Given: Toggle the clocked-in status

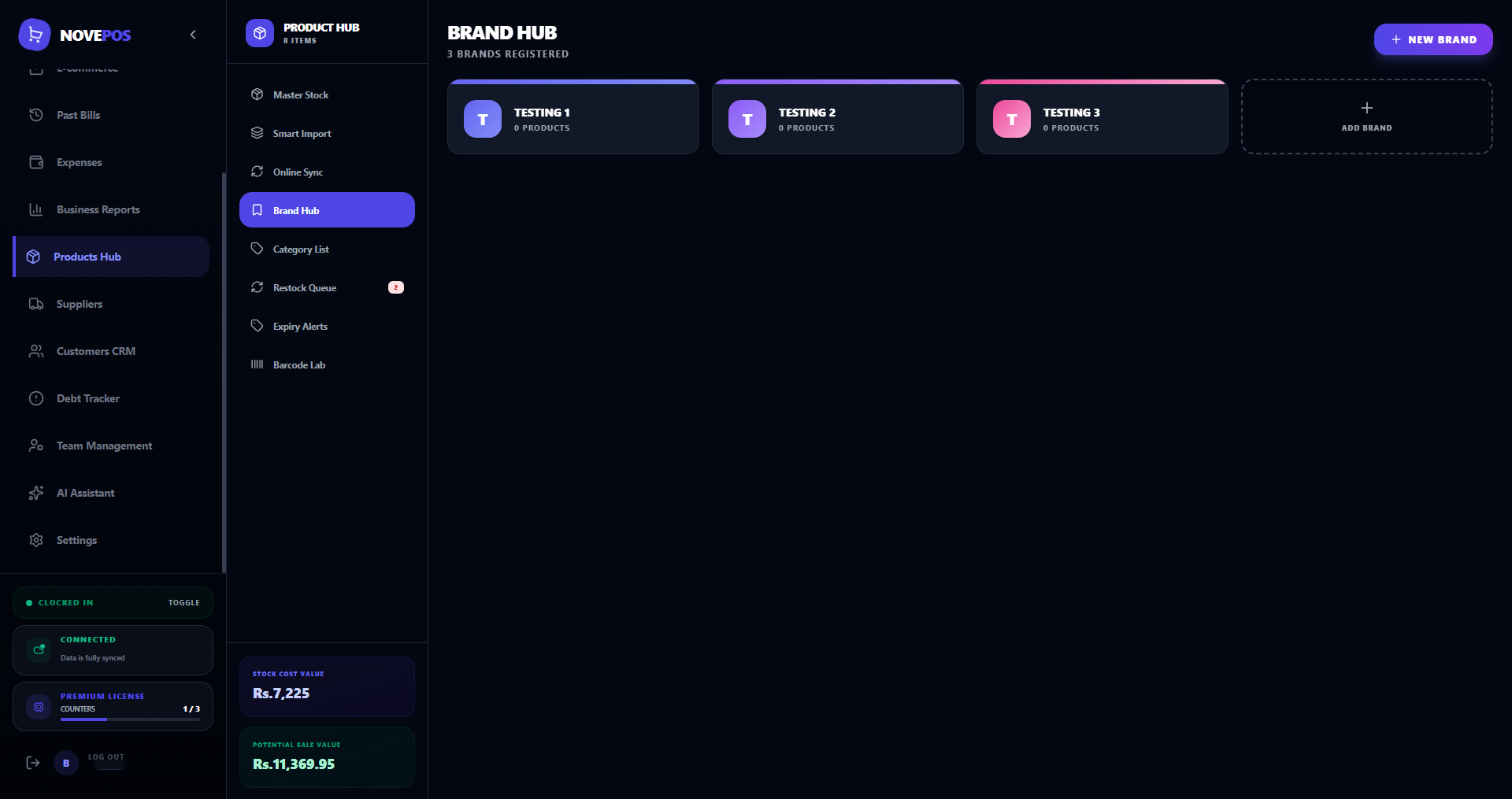Looking at the screenshot, I should point(183,603).
